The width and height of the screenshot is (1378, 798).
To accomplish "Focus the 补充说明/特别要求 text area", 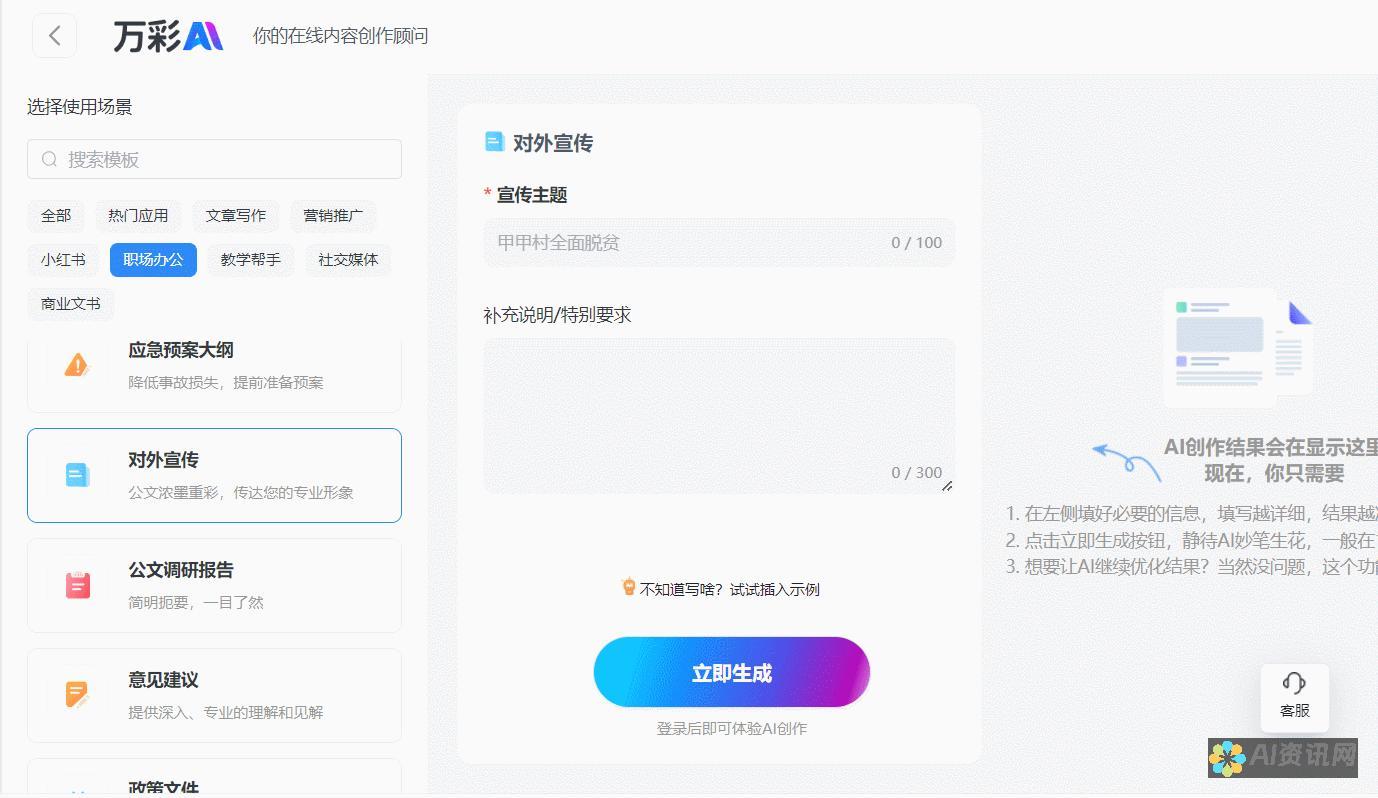I will [719, 416].
